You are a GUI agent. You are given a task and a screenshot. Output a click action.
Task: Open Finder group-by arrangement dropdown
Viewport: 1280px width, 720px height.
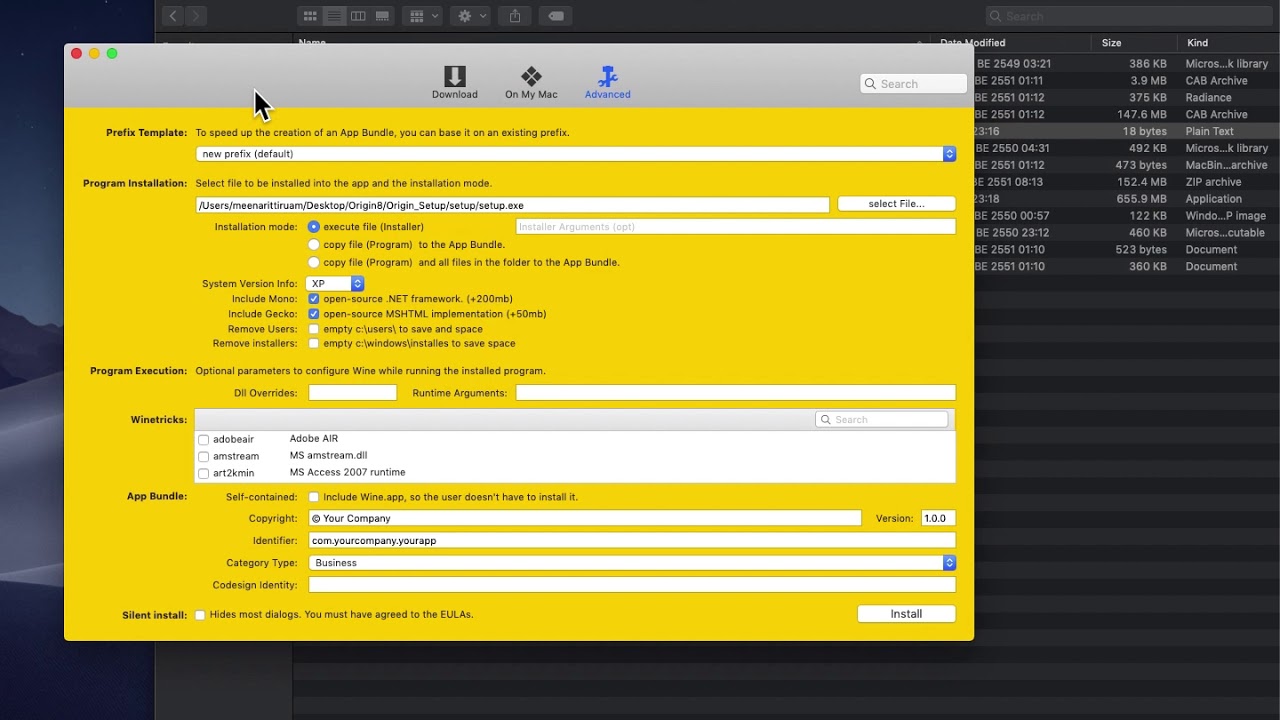click(424, 16)
